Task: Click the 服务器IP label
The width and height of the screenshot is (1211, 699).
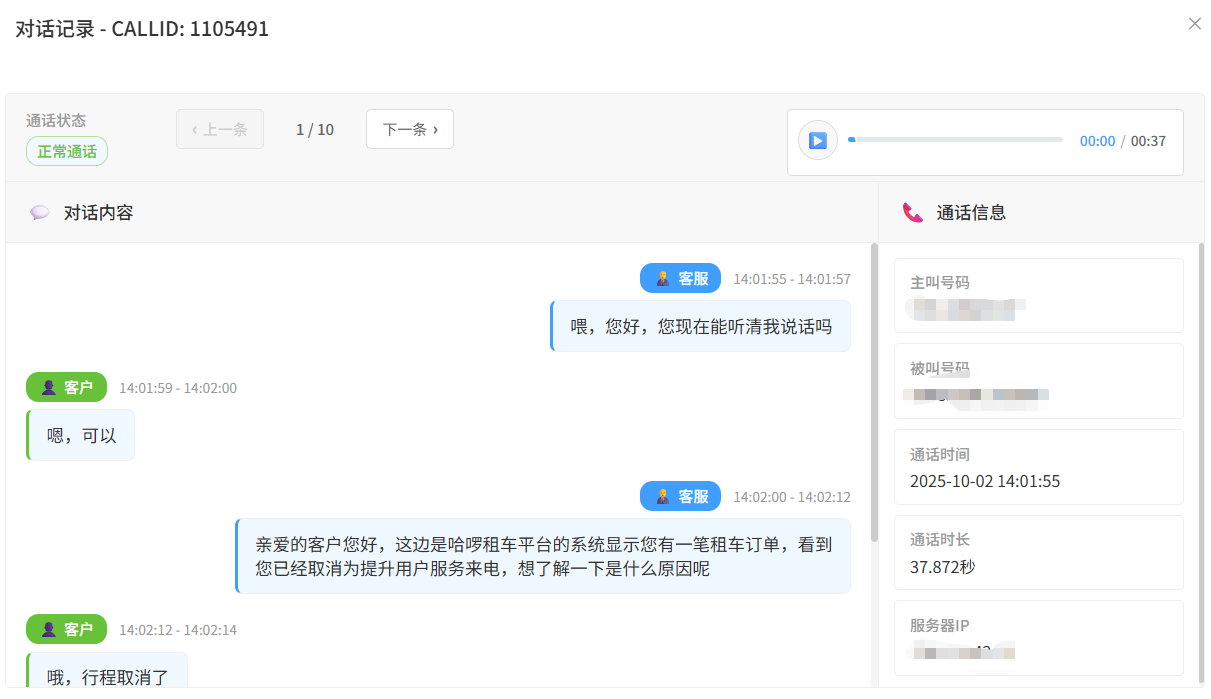Action: 940,625
